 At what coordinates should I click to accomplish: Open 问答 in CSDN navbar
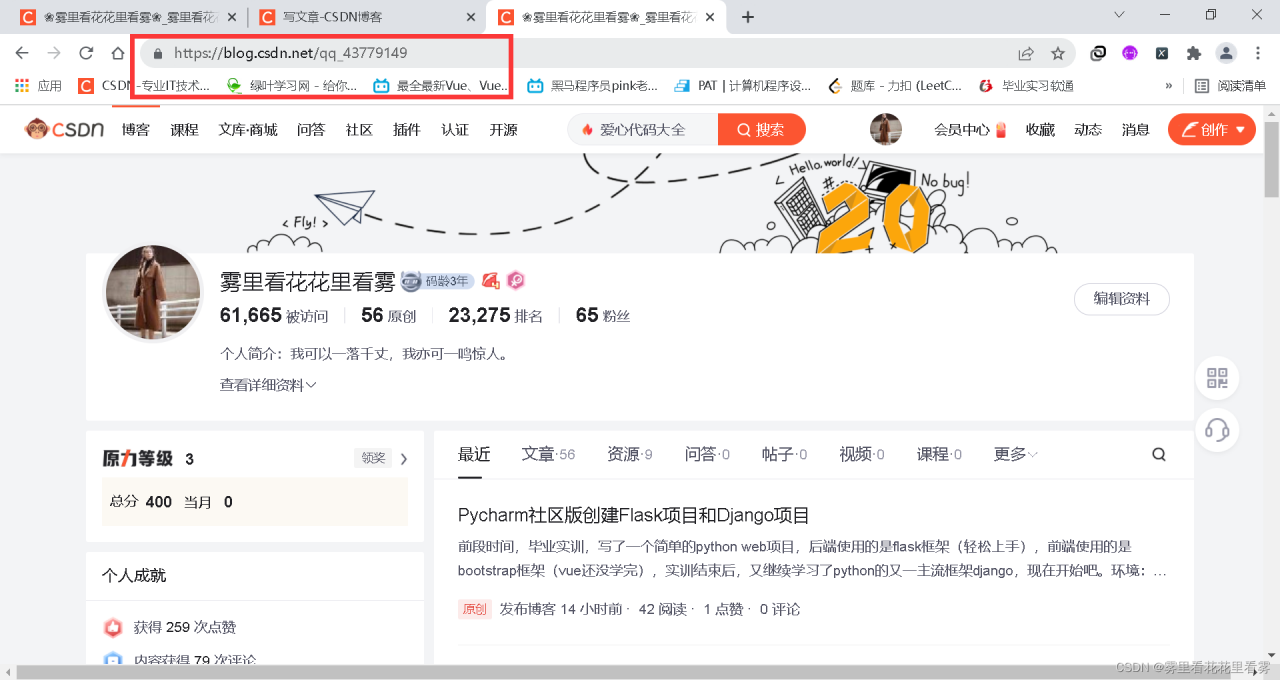pos(311,129)
